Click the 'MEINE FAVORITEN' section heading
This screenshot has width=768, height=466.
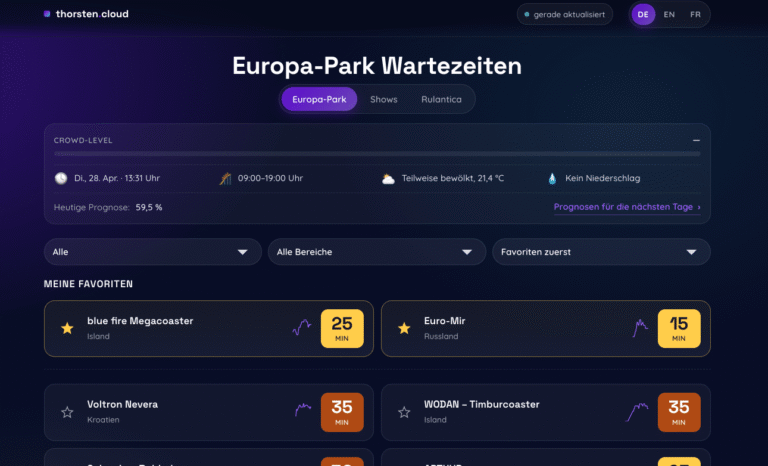coord(88,284)
